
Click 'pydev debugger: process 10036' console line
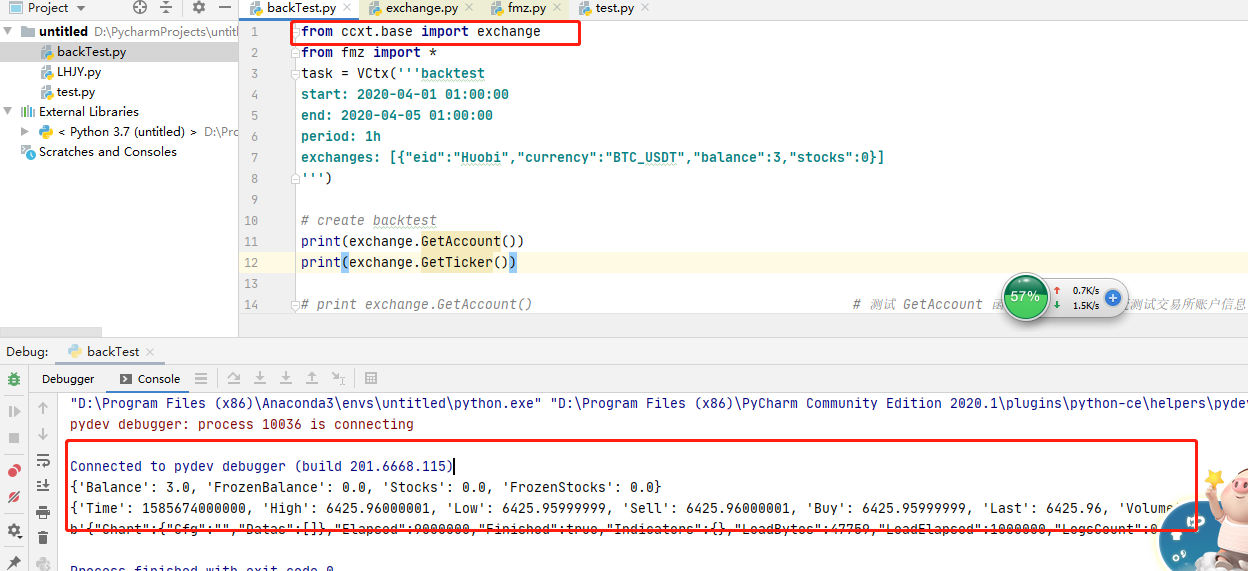[x=241, y=424]
